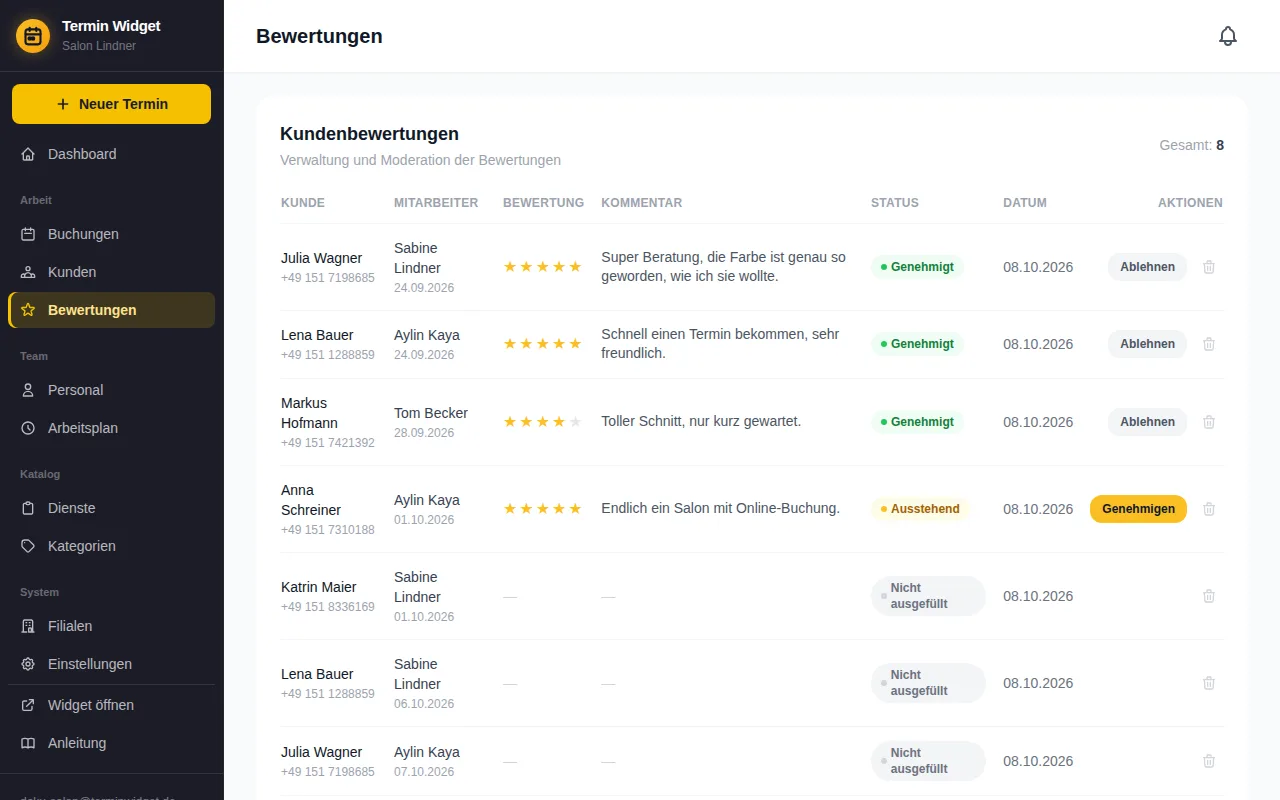The image size is (1280, 800).
Task: Open the Anleitung guide
Action: pyautogui.click(x=111, y=743)
